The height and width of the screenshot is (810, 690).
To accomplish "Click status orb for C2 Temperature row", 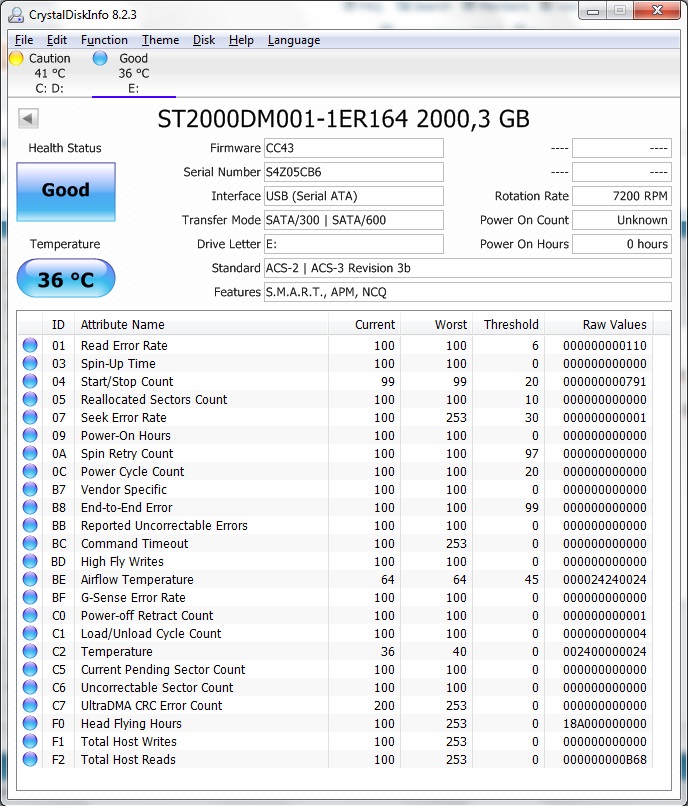I will [x=30, y=651].
